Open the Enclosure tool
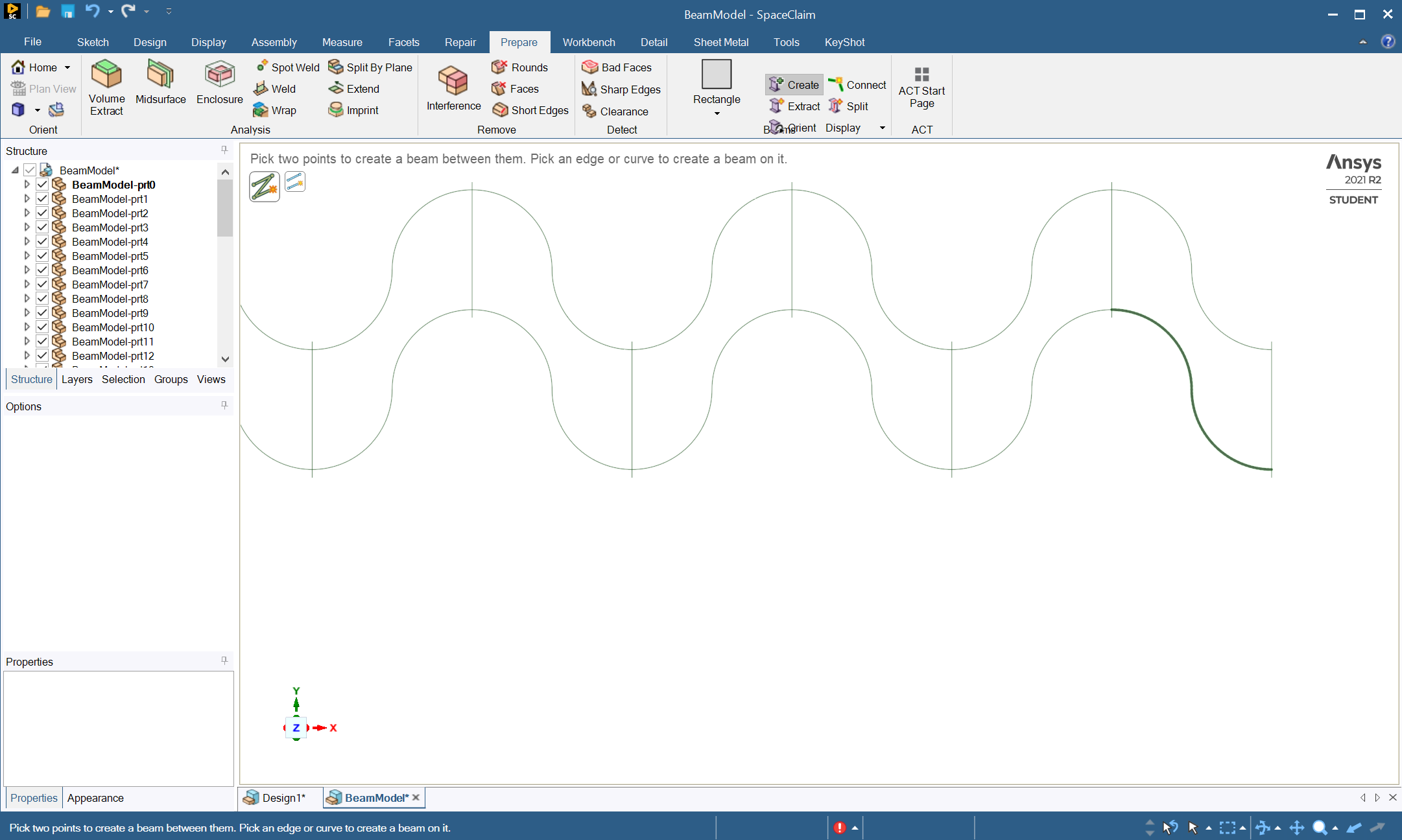The height and width of the screenshot is (840, 1402). 219,74
